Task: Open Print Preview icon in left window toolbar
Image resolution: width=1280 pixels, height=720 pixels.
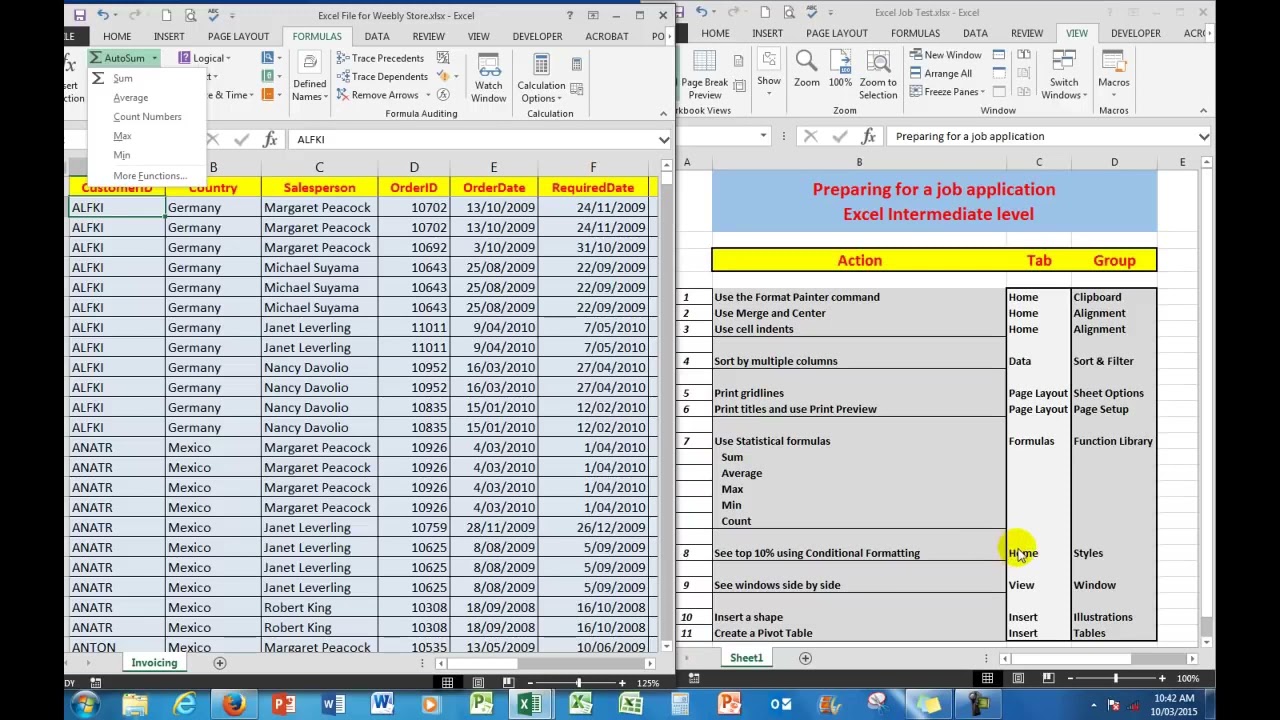Action: [190, 15]
